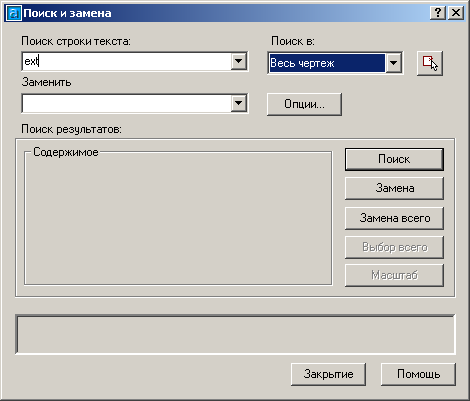
Task: Click the Замена button
Action: 394,188
